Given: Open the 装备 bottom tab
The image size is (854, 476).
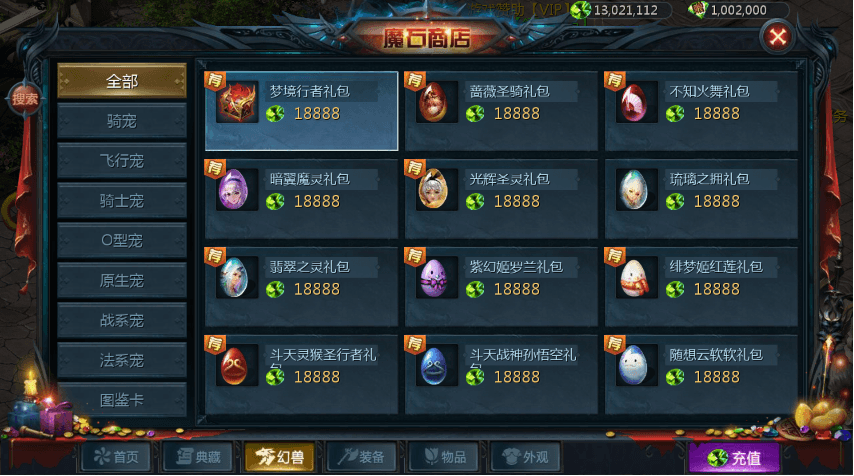Looking at the screenshot, I should point(361,456).
